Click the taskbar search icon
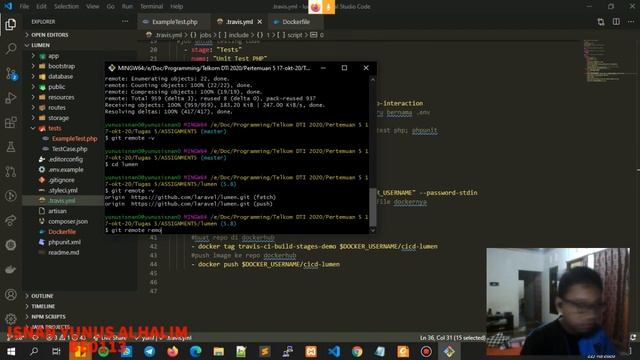Screen dimensions: 640x360 pos(34,351)
